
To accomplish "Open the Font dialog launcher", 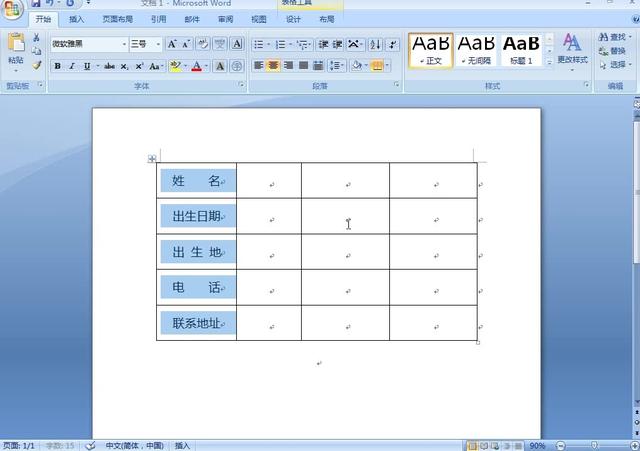I will (241, 84).
